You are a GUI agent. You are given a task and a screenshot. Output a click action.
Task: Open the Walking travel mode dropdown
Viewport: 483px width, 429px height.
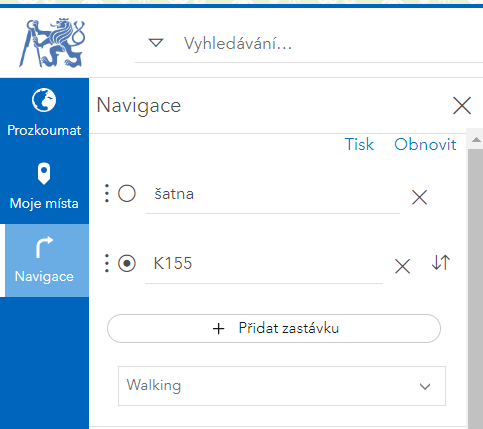pos(282,386)
